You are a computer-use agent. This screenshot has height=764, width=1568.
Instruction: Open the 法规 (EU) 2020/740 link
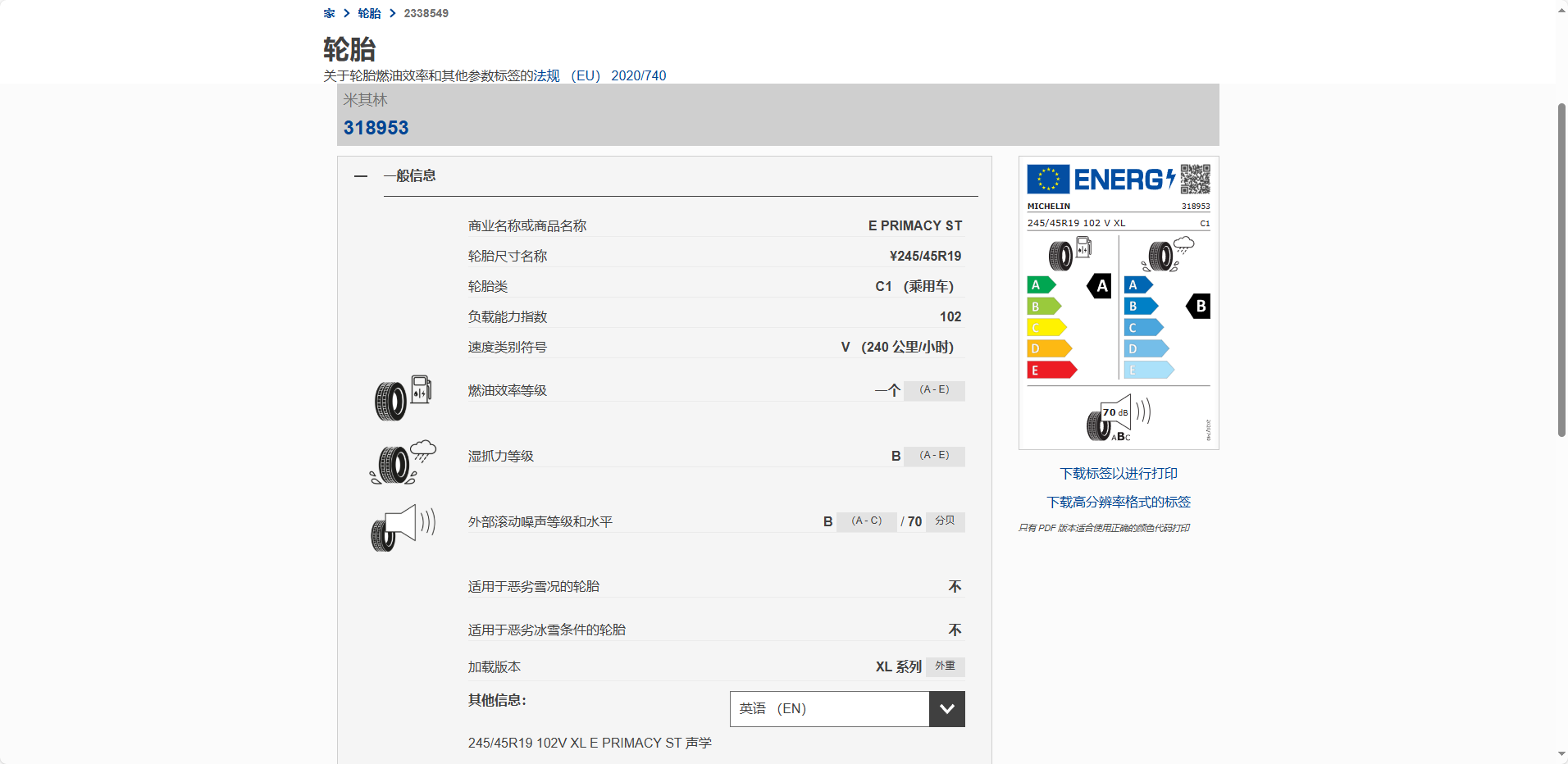click(599, 75)
